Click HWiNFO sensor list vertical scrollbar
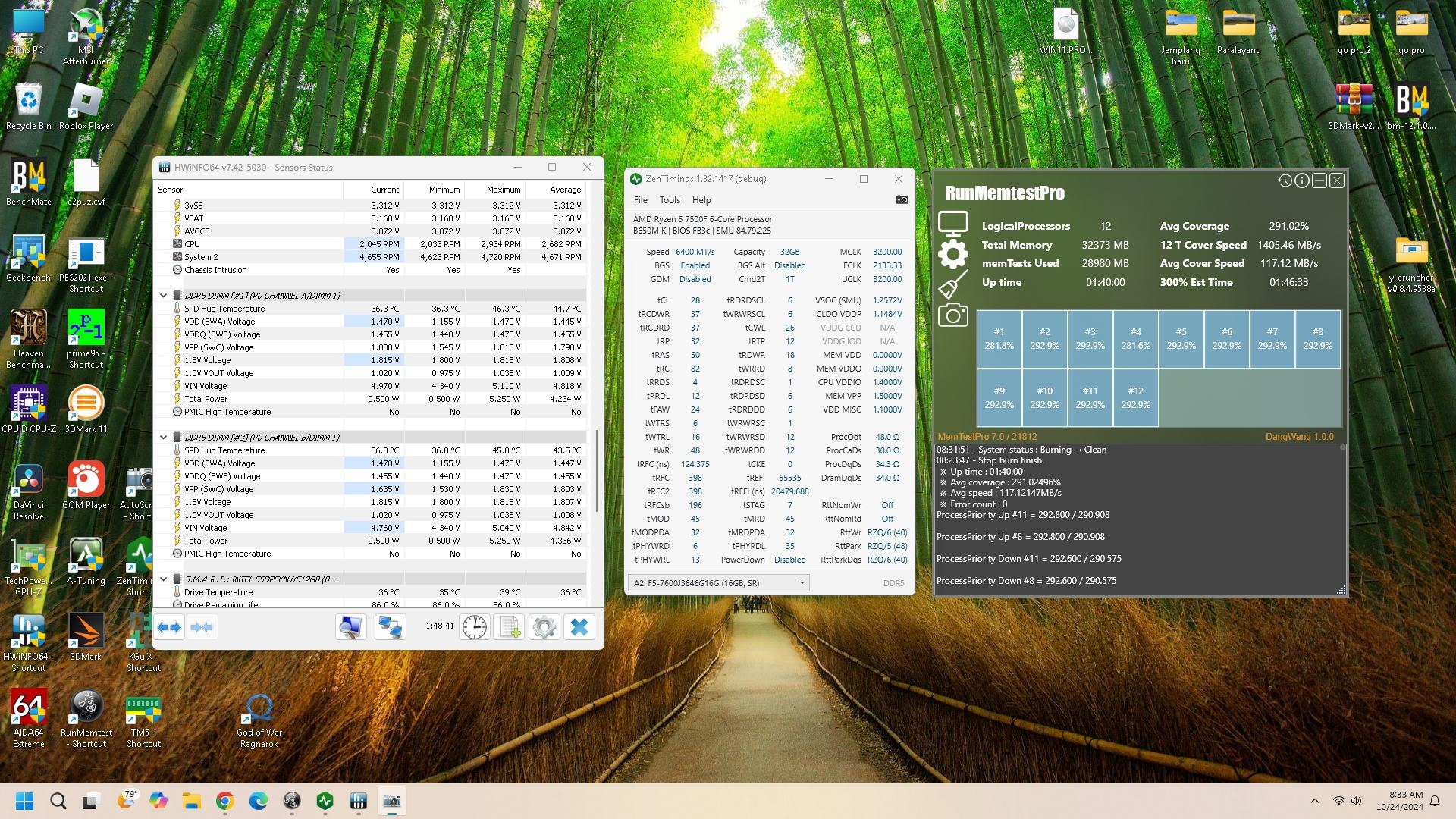Image resolution: width=1456 pixels, height=819 pixels. (598, 470)
